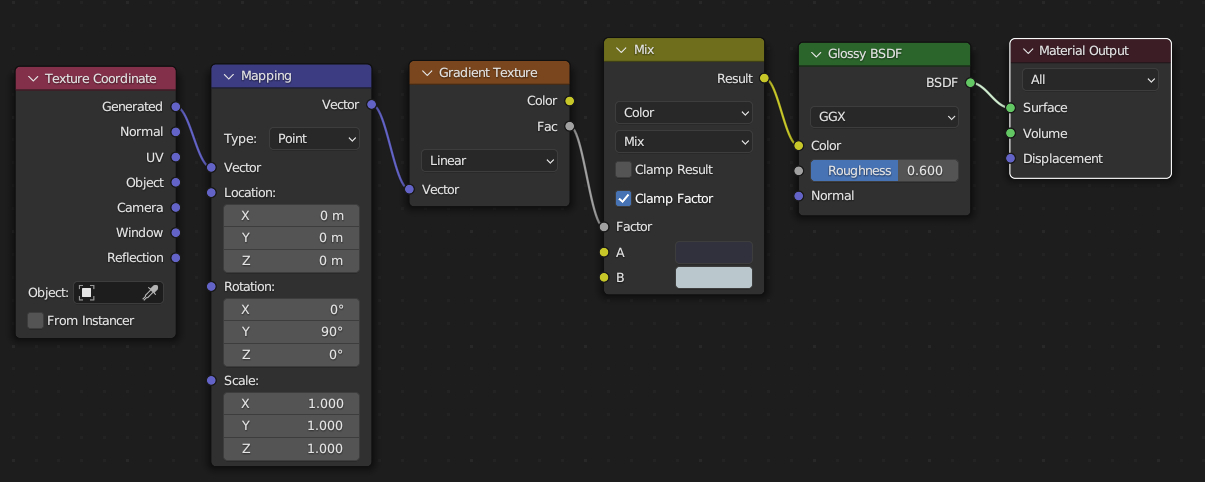
Task: Open the GGX distribution dropdown
Action: (884, 116)
